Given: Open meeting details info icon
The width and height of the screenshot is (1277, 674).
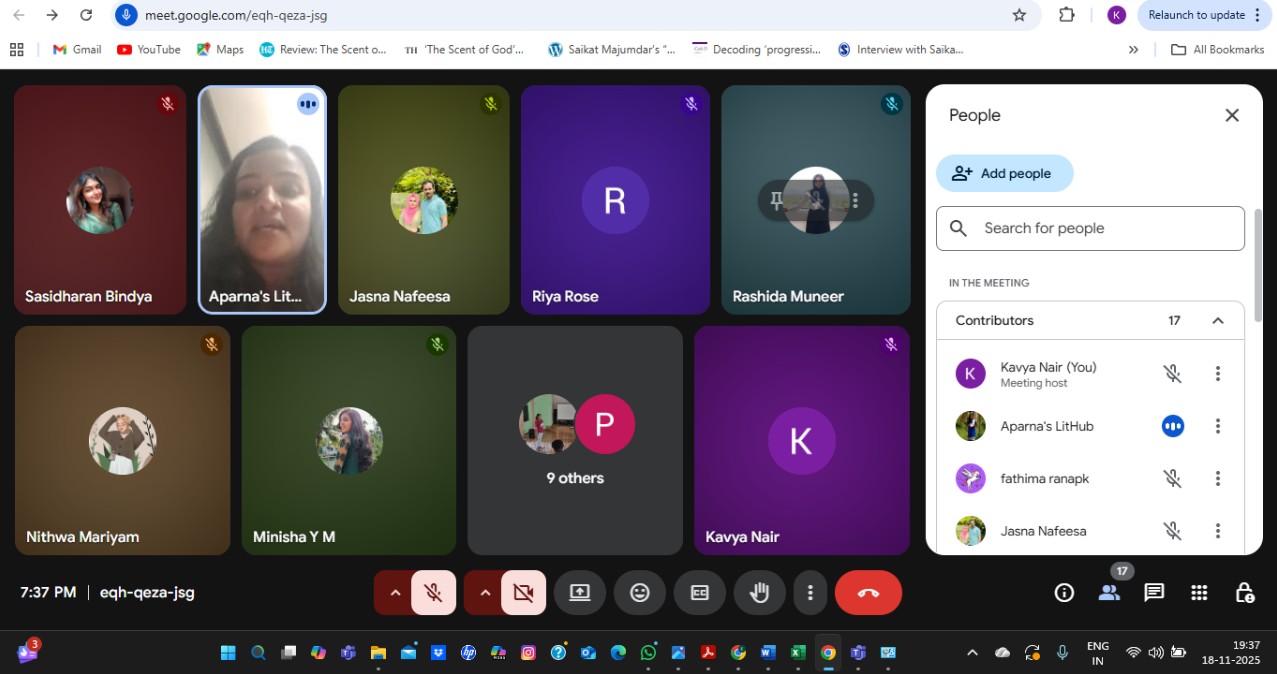Looking at the screenshot, I should (1064, 592).
